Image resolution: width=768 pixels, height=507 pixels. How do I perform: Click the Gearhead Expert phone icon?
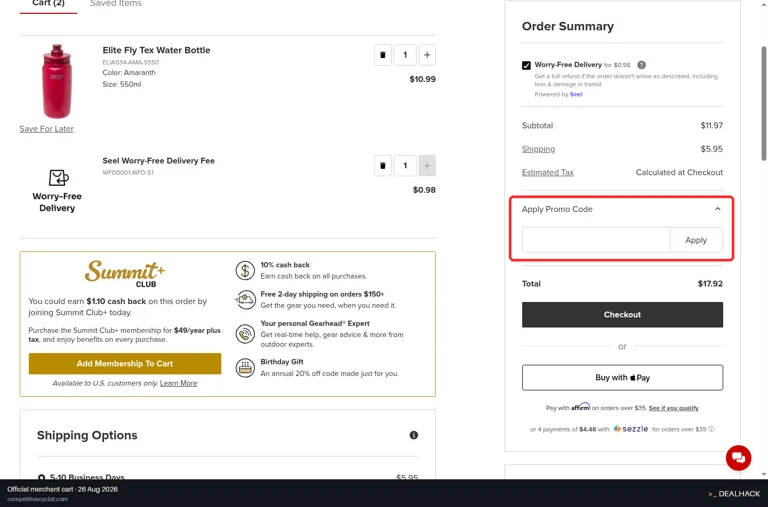(245, 334)
